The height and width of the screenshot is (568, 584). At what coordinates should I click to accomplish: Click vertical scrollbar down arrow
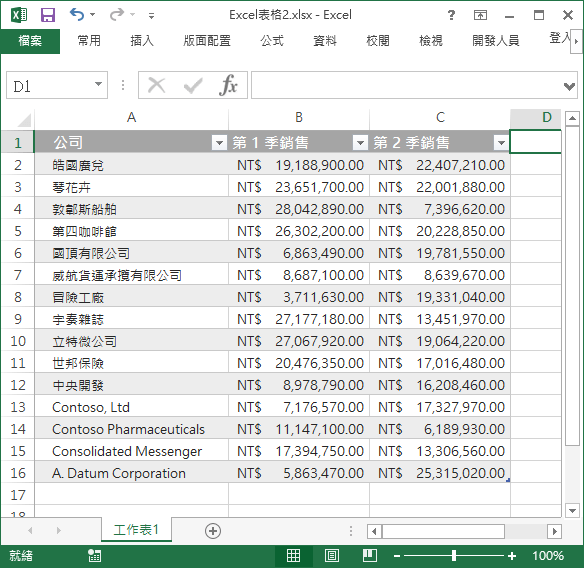[572, 510]
